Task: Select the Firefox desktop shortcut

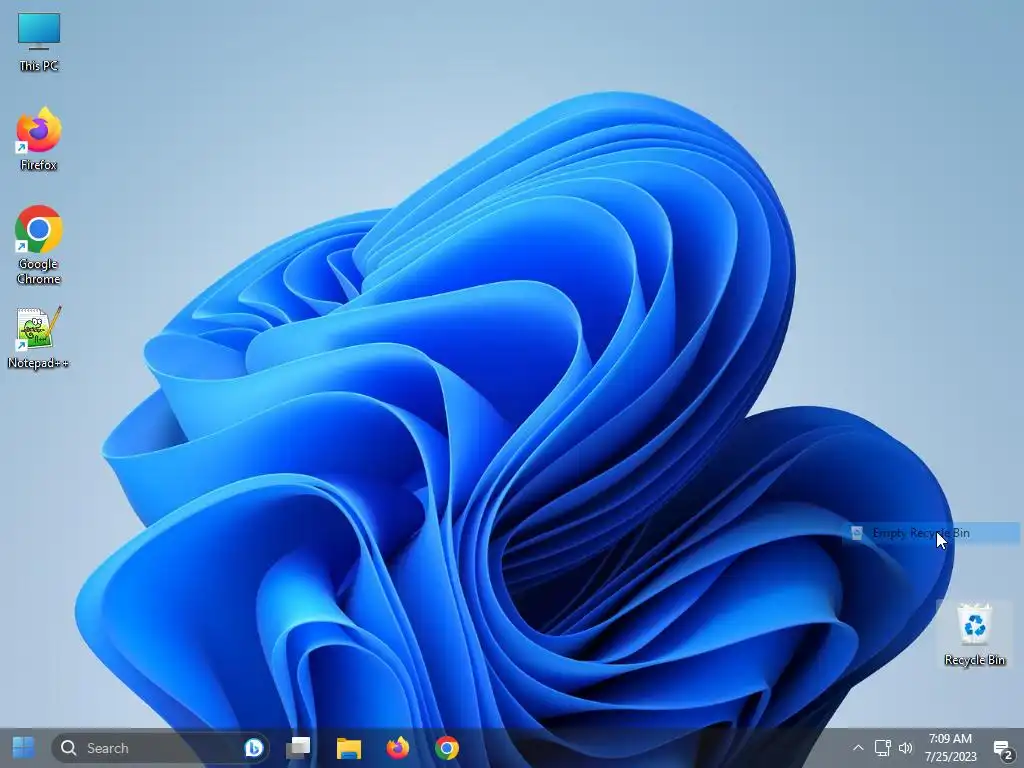Action: tap(39, 139)
